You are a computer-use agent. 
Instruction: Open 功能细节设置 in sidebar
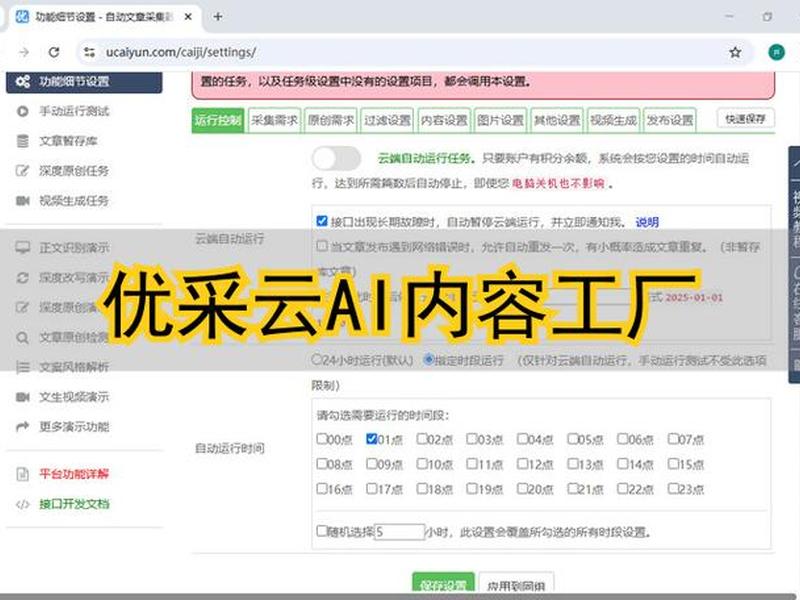click(x=84, y=82)
